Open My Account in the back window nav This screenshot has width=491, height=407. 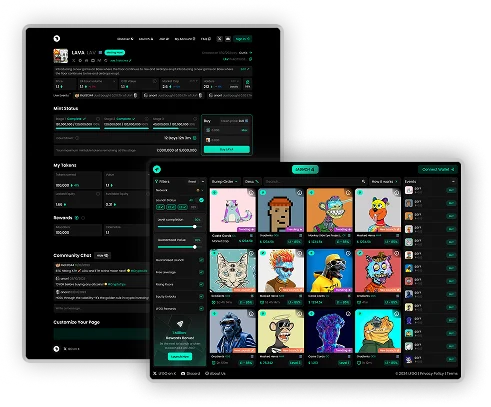(185, 39)
